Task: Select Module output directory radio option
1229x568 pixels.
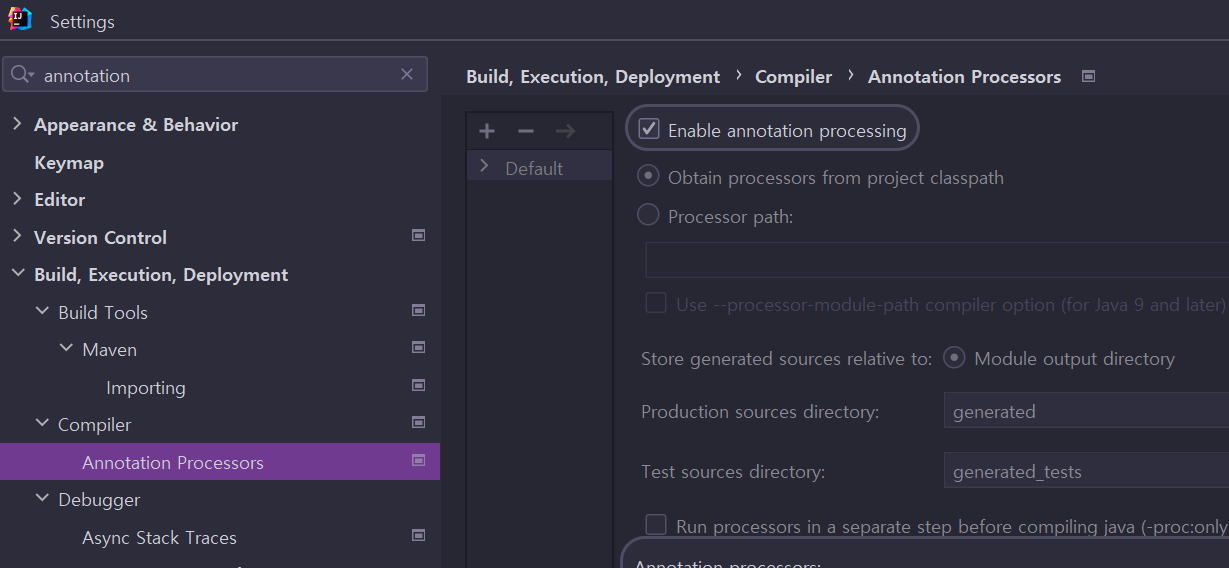Action: coord(955,358)
